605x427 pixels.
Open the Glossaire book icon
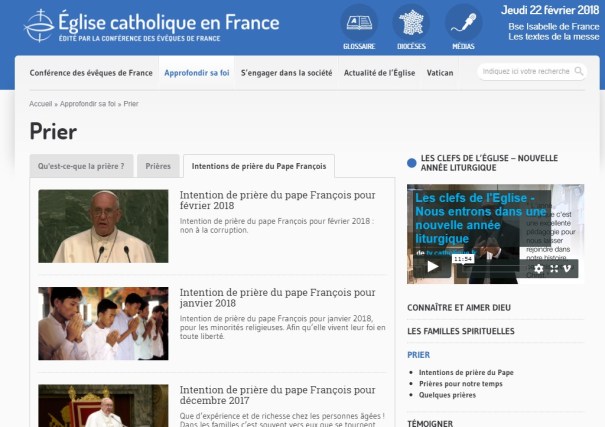click(x=359, y=22)
